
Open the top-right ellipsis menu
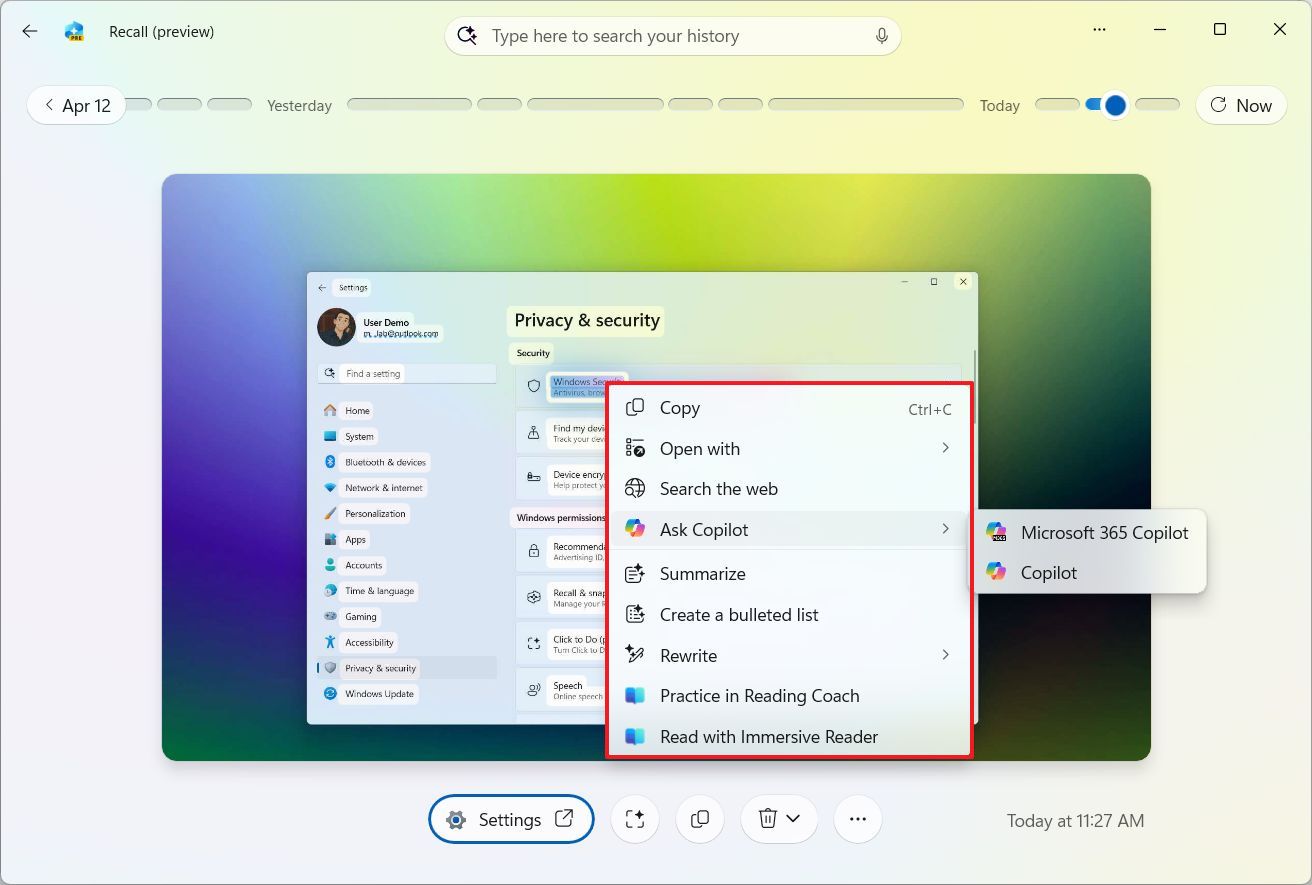point(1100,30)
